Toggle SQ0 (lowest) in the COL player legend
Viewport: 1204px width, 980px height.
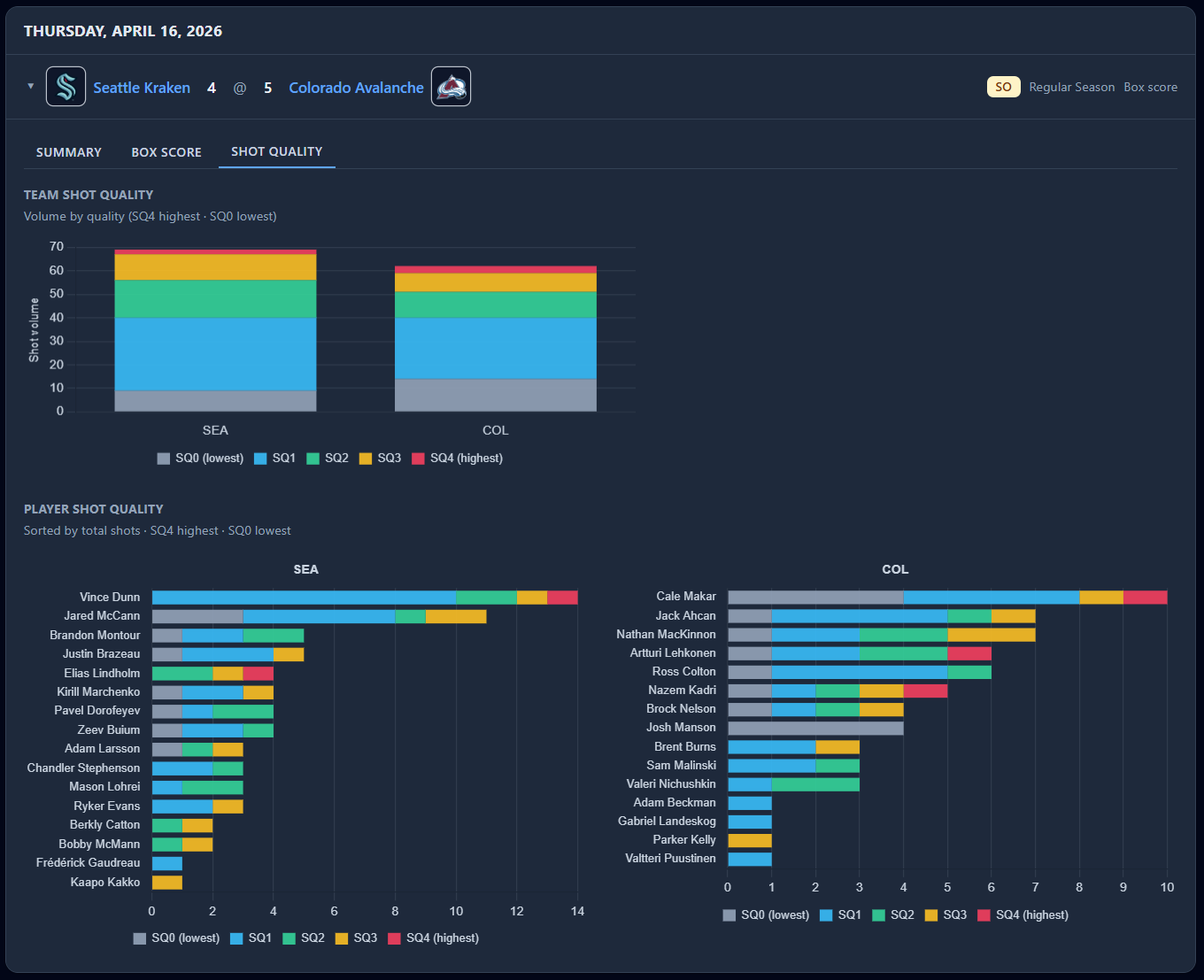766,914
